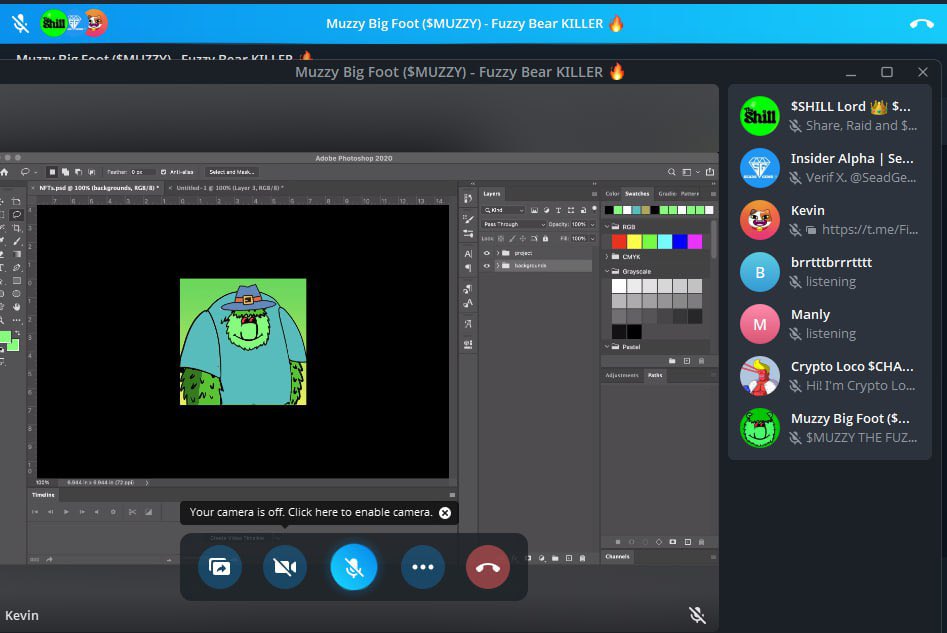This screenshot has height=633, width=947.
Task: Enable camera with the crossed camera button
Action: tap(284, 567)
